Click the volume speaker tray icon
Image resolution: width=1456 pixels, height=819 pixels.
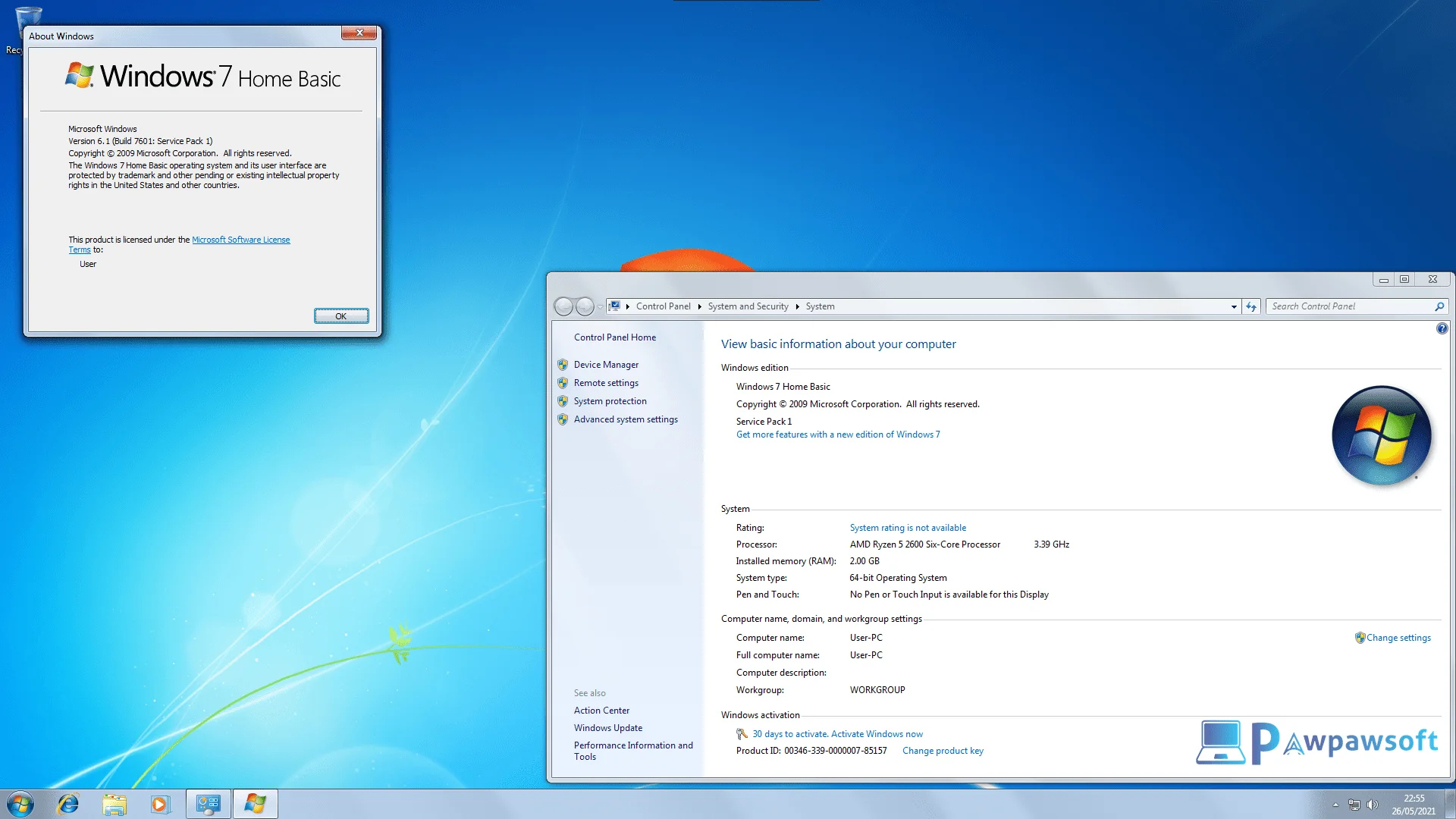pyautogui.click(x=1372, y=805)
